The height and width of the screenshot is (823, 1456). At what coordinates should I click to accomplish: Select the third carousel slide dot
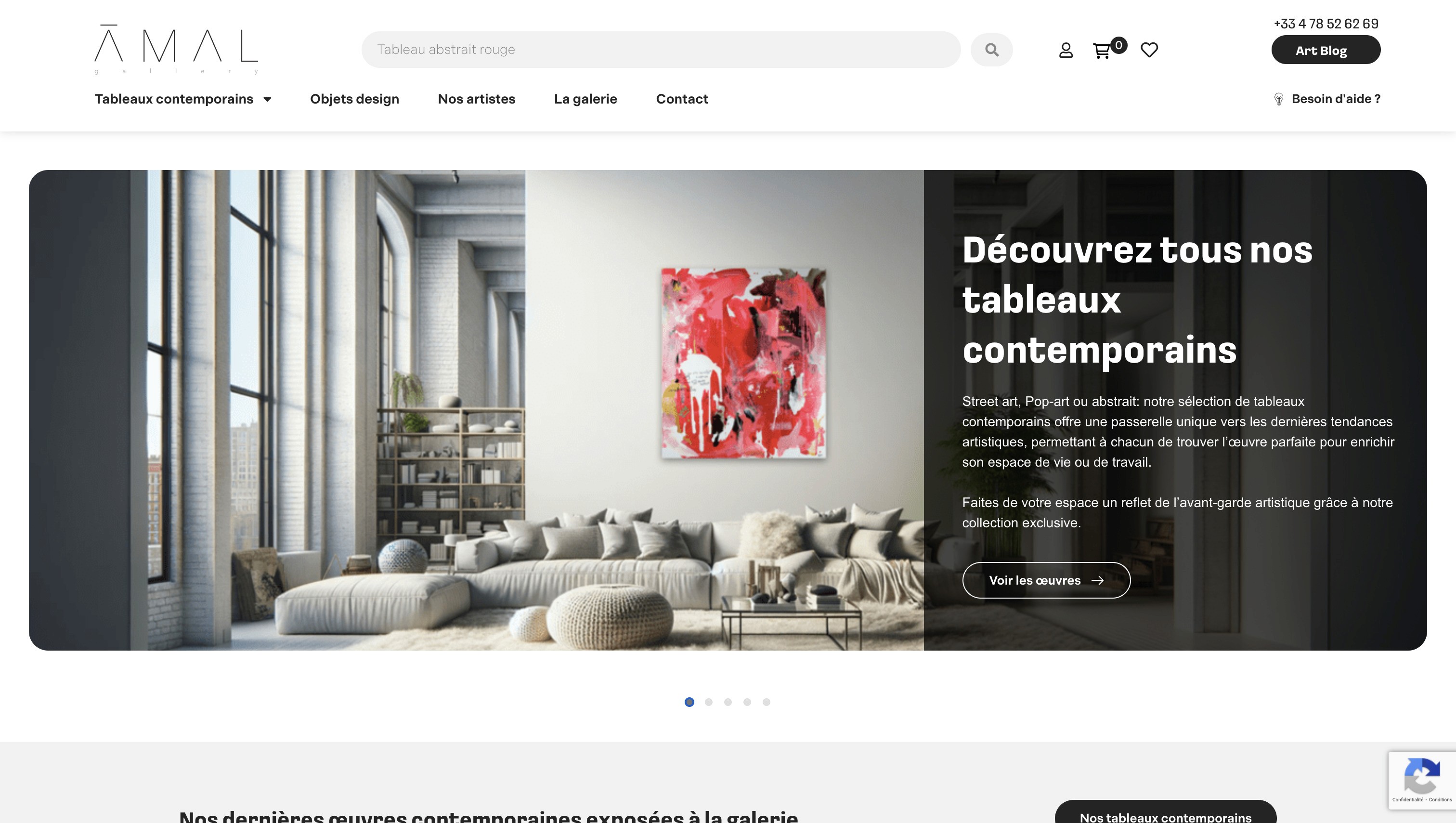[728, 702]
